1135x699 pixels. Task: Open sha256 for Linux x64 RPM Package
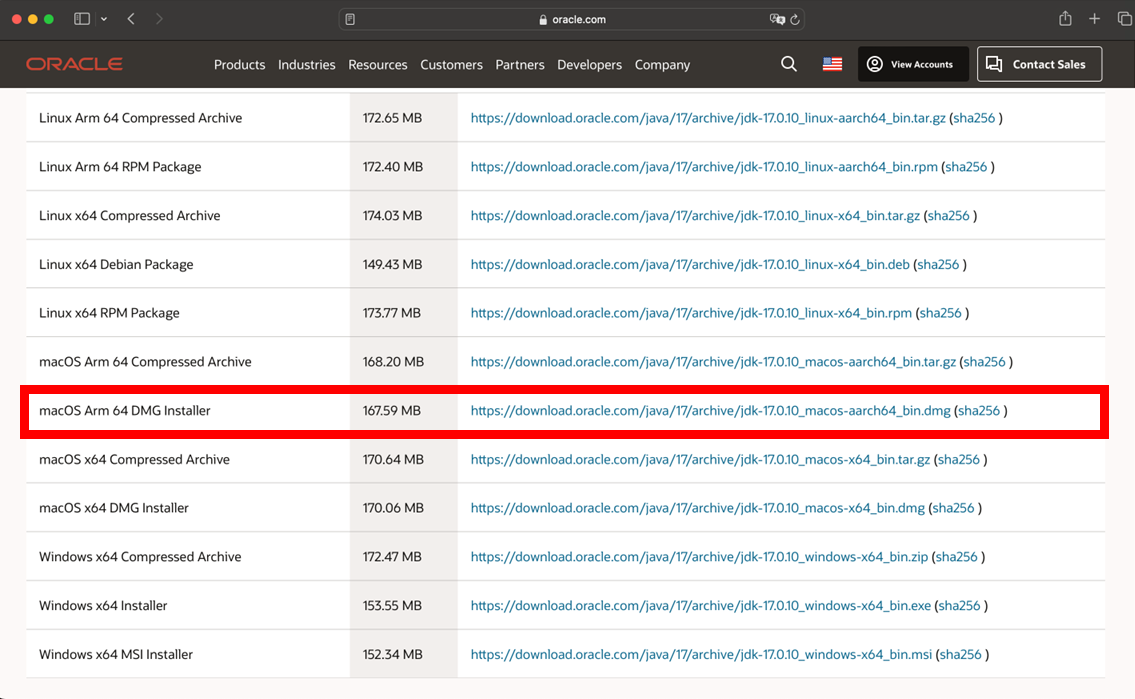[940, 313]
